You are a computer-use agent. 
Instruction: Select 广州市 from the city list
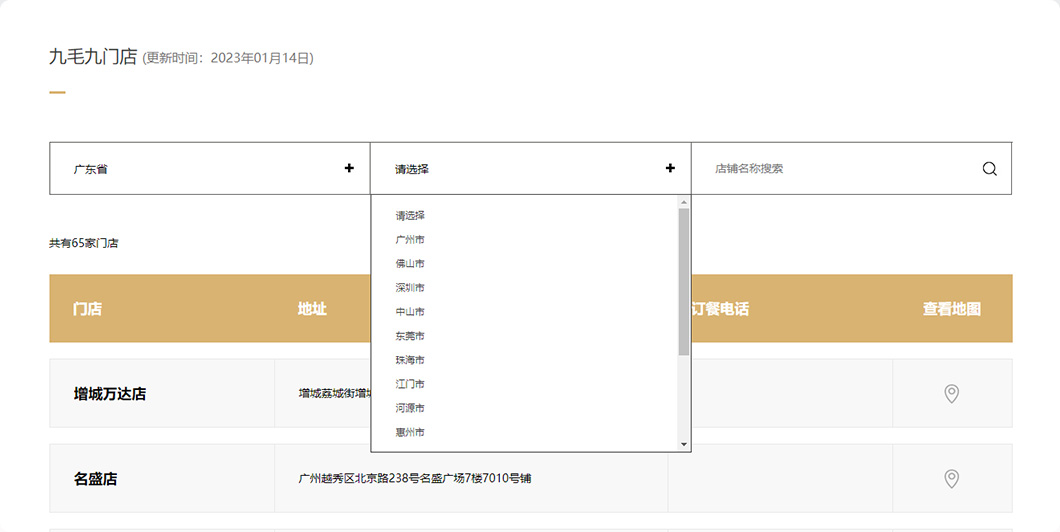[x=410, y=240]
